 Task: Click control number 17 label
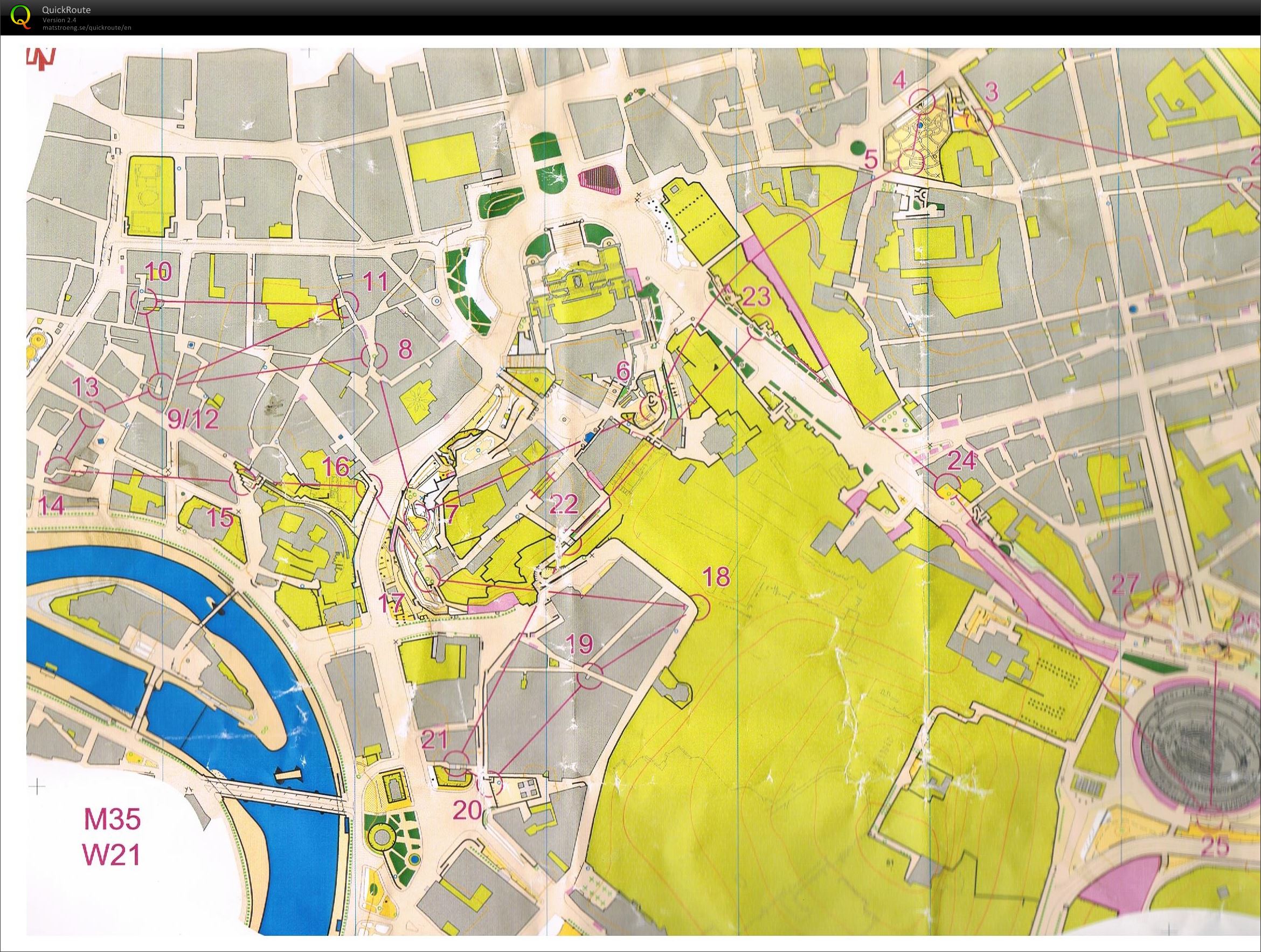[392, 603]
